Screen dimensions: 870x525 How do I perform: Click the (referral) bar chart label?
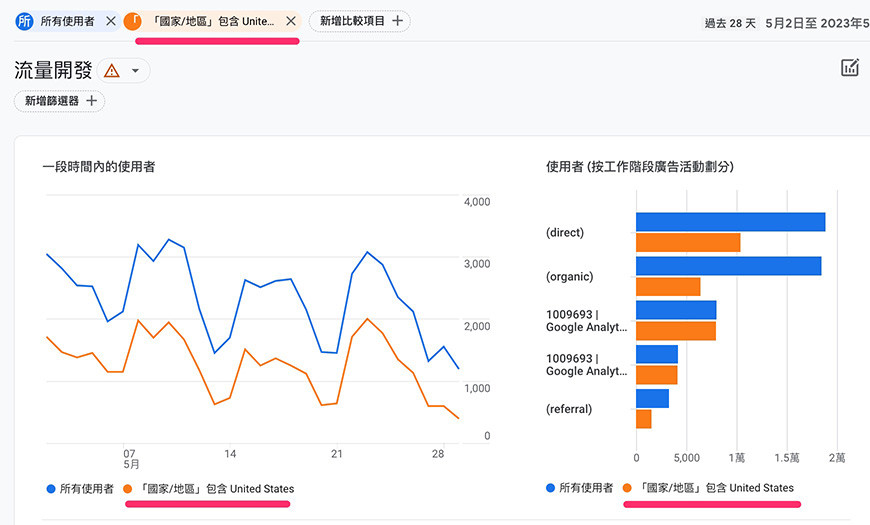569,409
